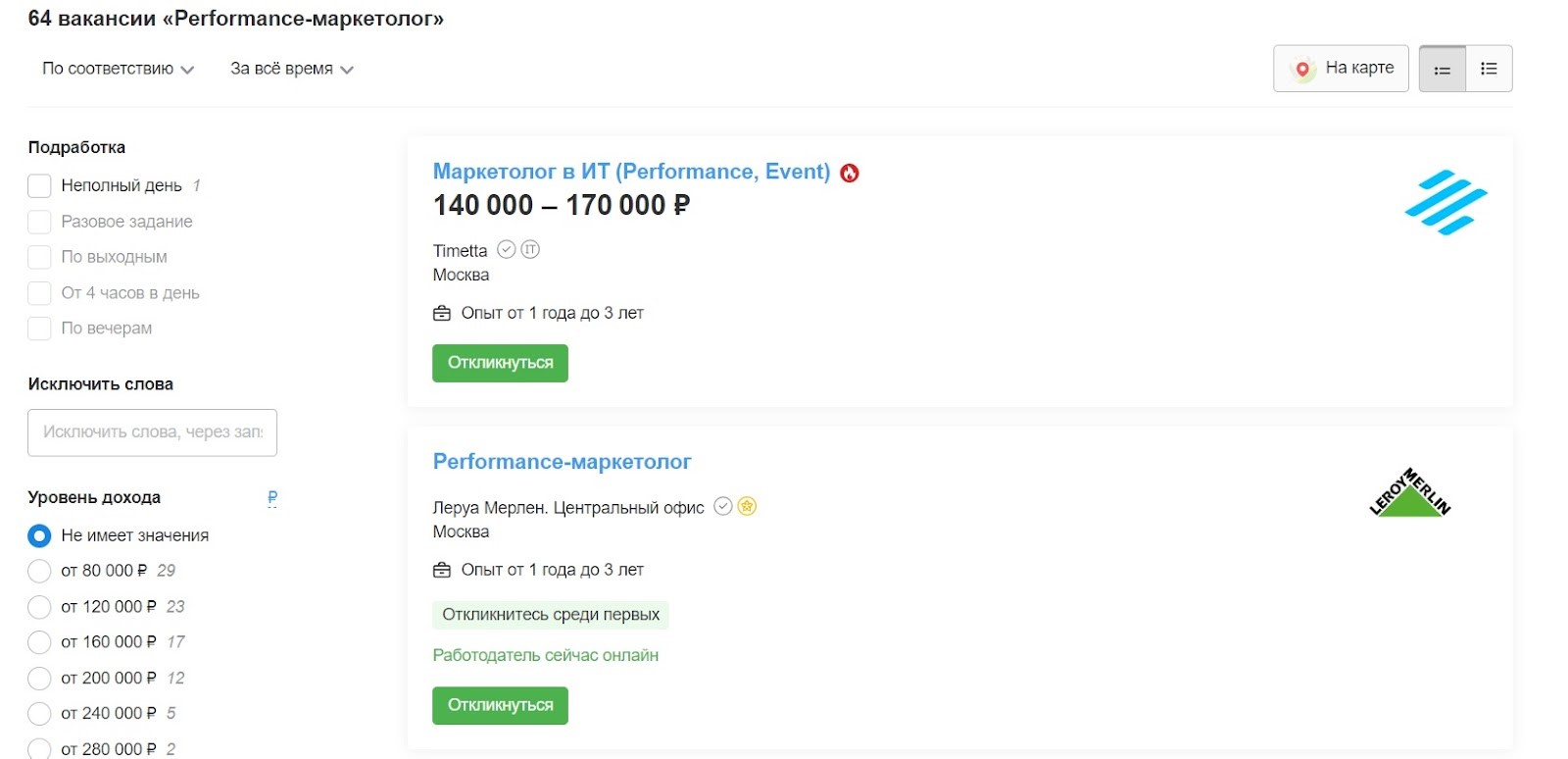Check the По вечерам checkbox
The image size is (1568, 759).
pos(39,329)
